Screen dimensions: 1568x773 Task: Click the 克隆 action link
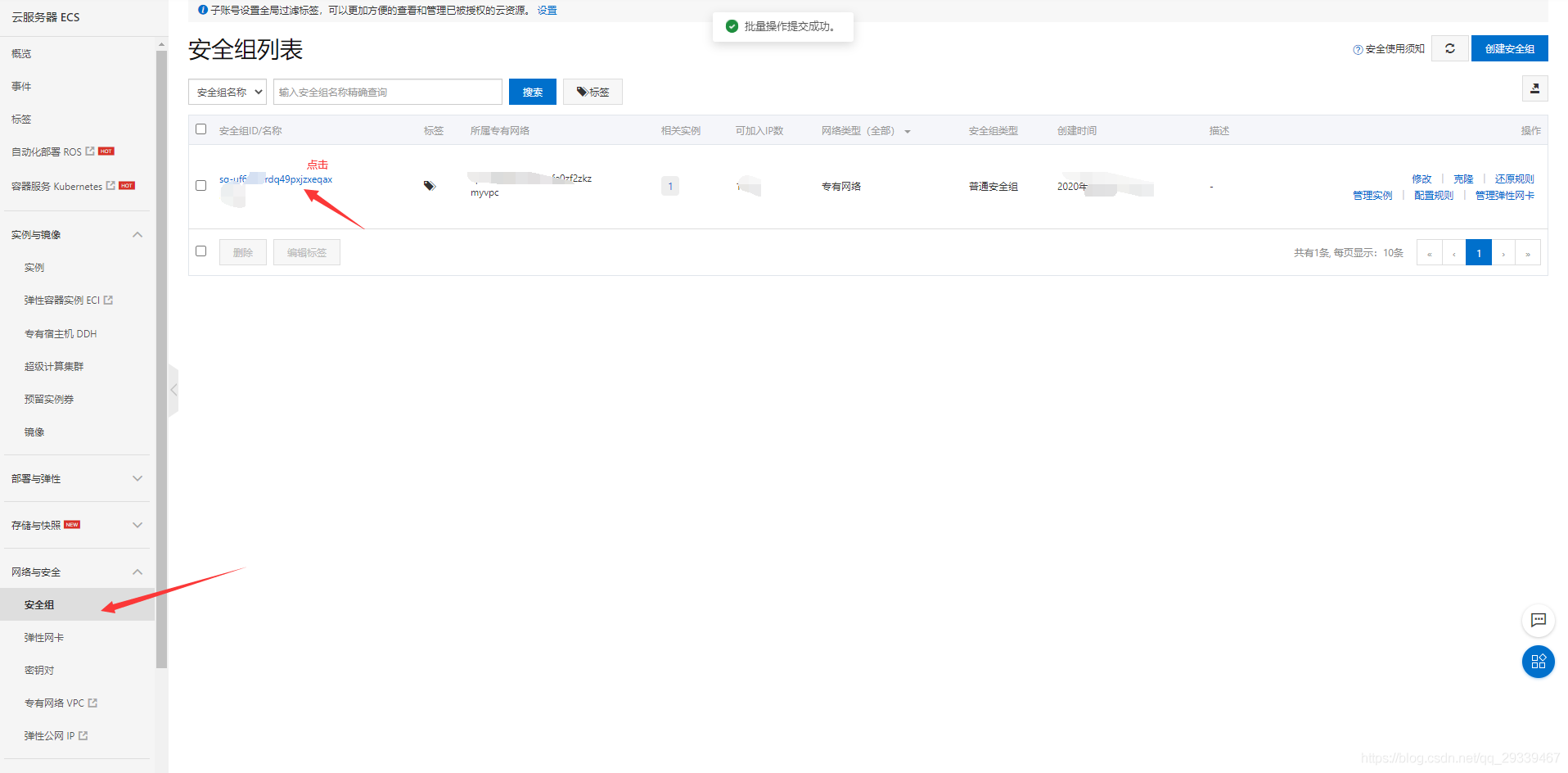pos(1463,179)
